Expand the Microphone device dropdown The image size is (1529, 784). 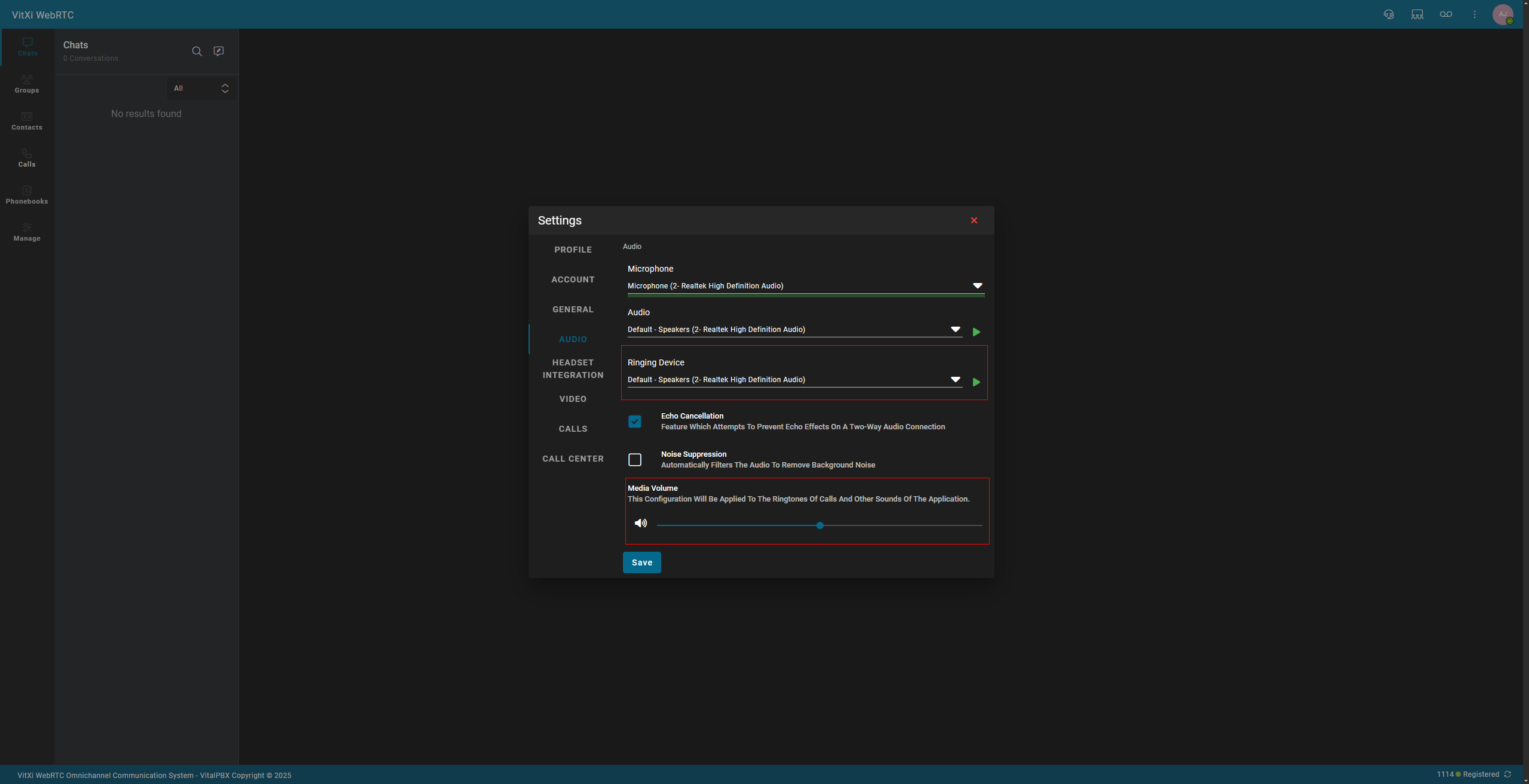pos(977,286)
